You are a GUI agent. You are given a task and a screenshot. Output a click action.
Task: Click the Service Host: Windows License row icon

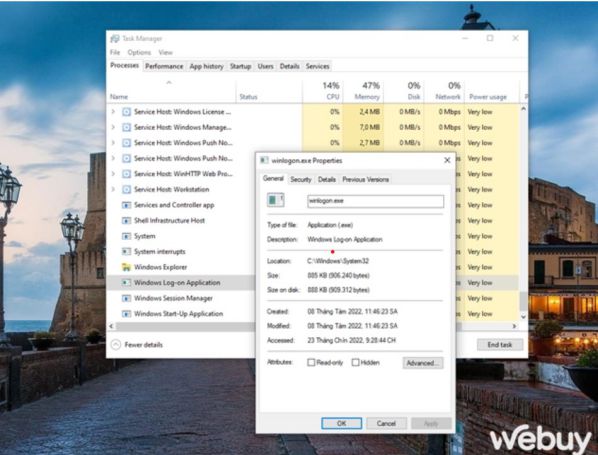pyautogui.click(x=126, y=112)
